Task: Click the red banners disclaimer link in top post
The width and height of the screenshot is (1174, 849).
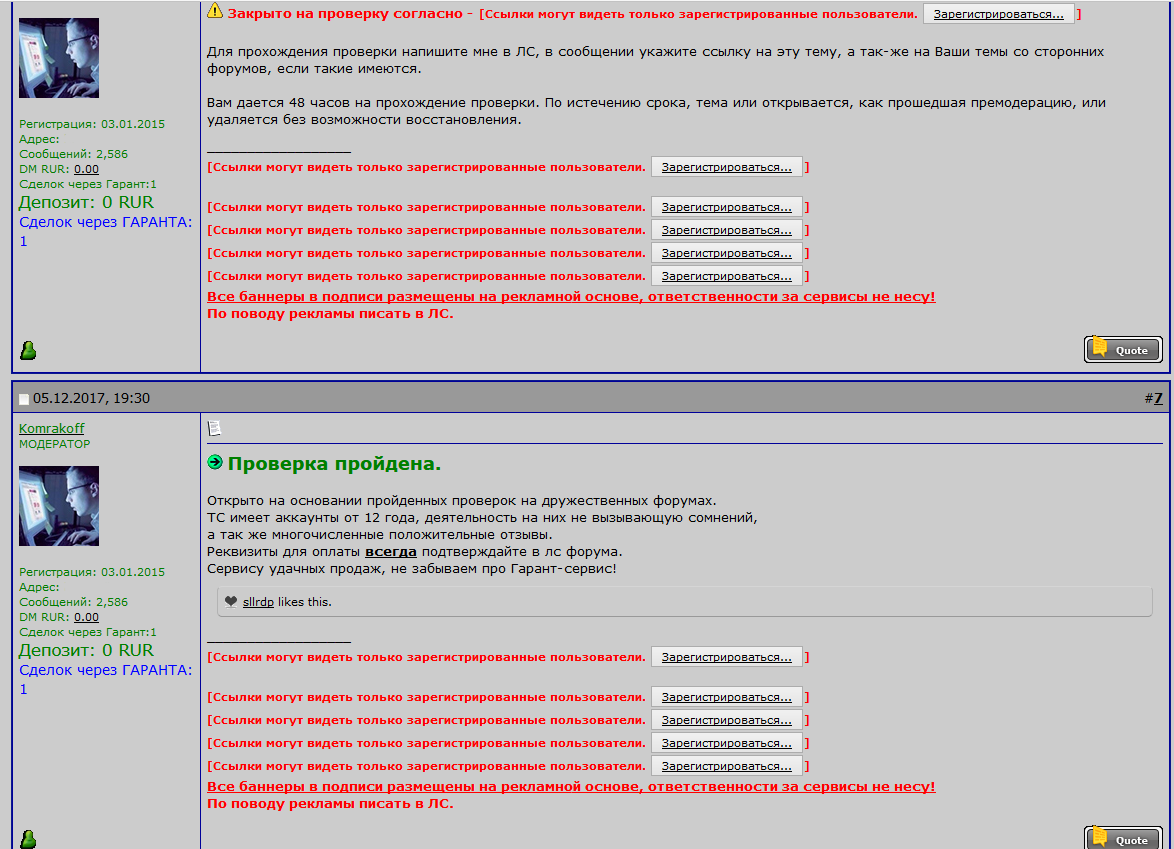Action: (570, 297)
